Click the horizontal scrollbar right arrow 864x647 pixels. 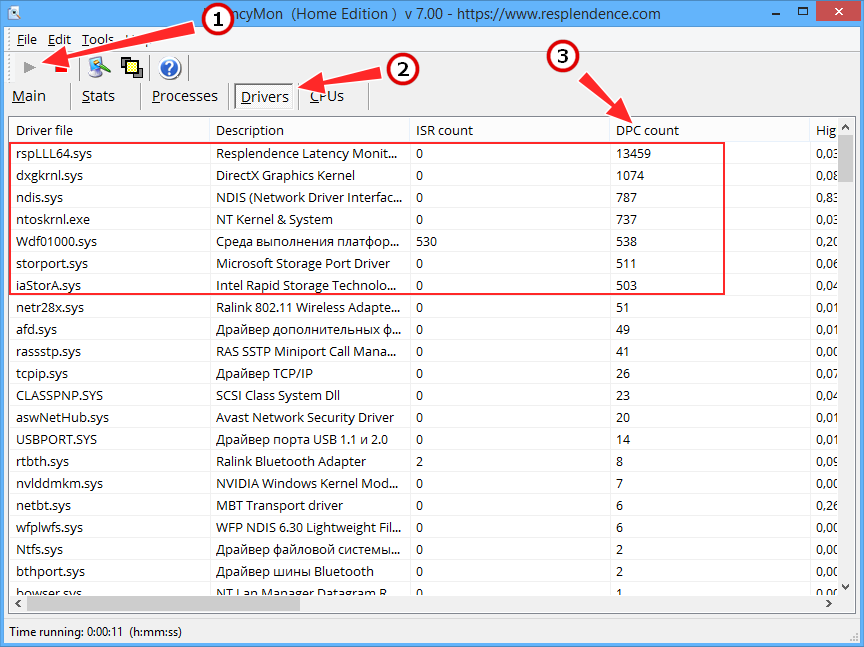pos(829,604)
